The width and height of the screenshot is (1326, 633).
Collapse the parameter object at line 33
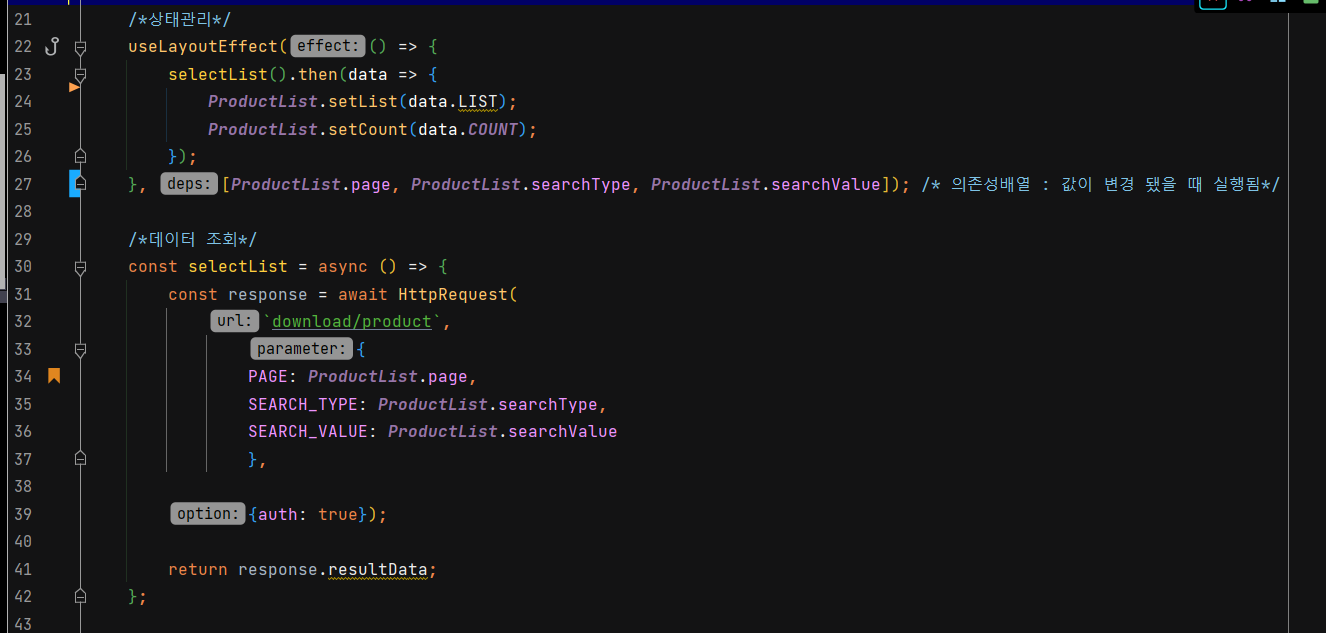[81, 349]
